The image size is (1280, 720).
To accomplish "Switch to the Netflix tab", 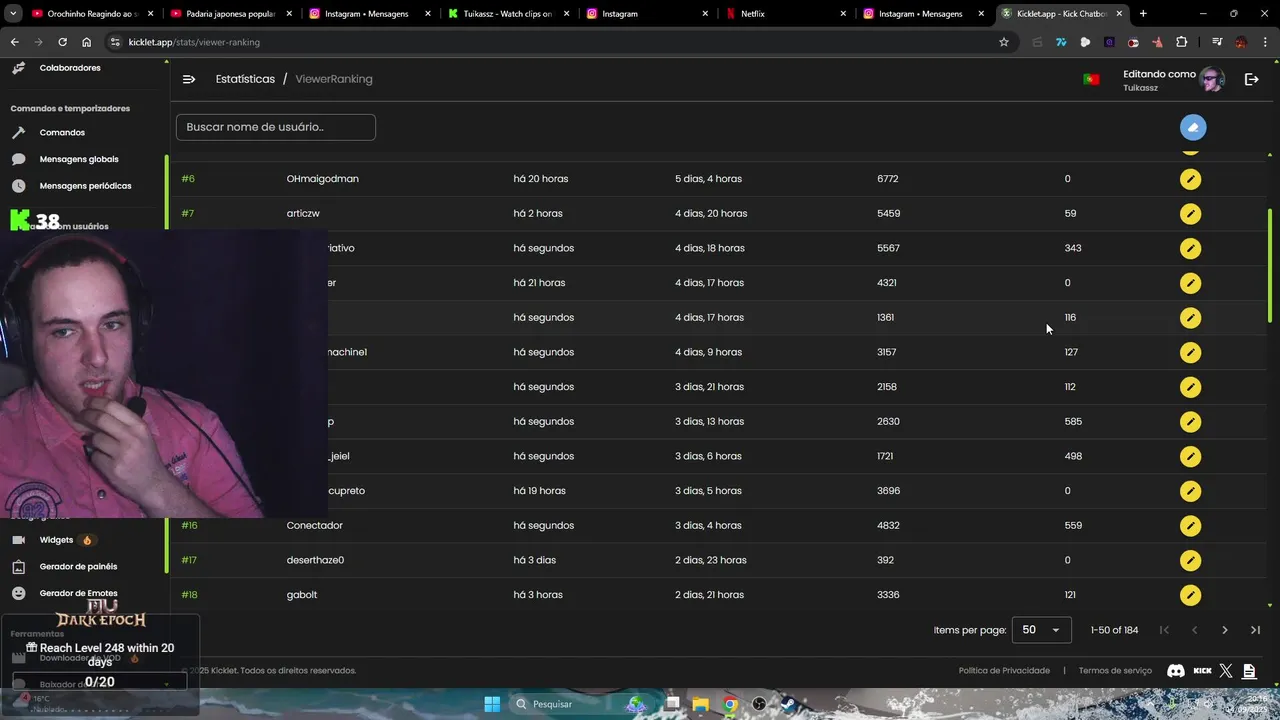I will point(786,14).
